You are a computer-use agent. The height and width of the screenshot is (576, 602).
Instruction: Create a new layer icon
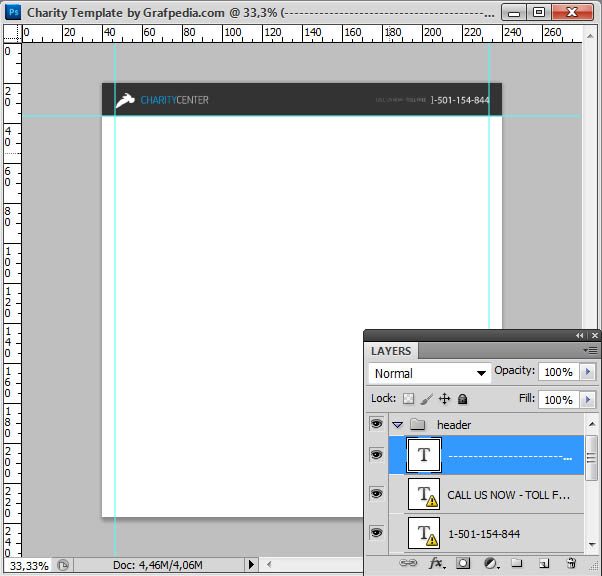544,563
